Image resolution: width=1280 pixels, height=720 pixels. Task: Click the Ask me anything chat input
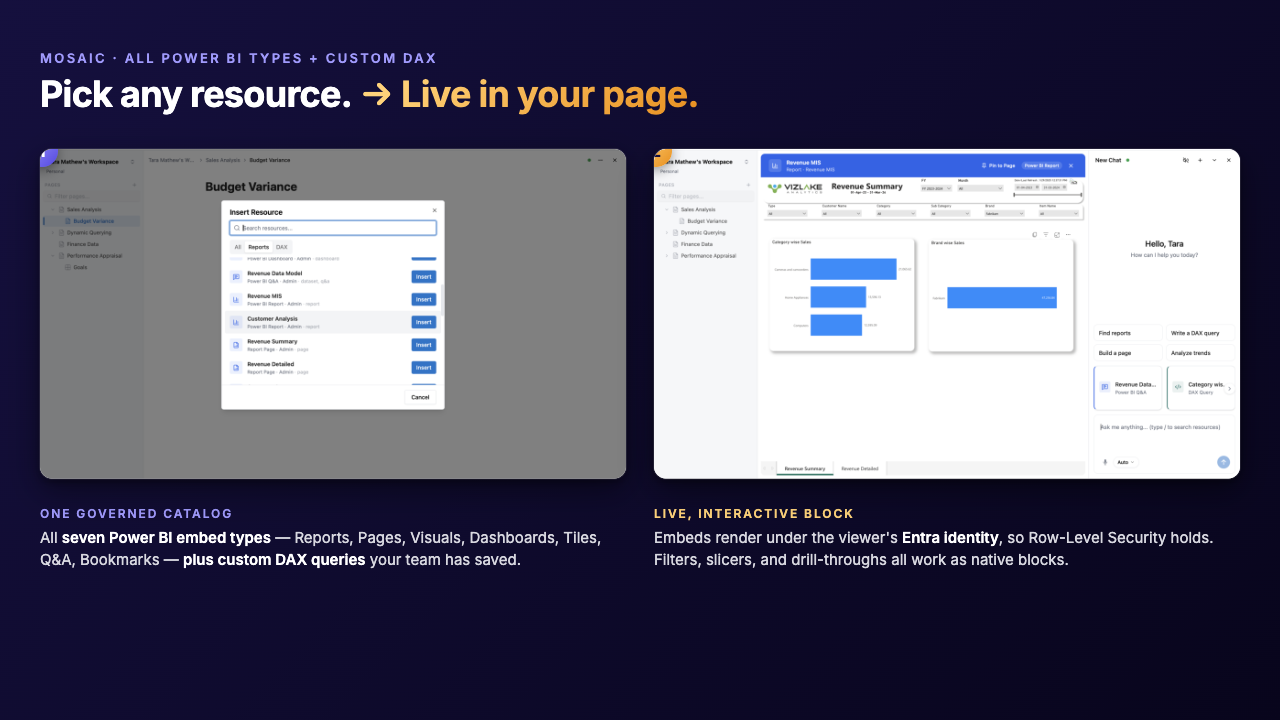[1165, 427]
